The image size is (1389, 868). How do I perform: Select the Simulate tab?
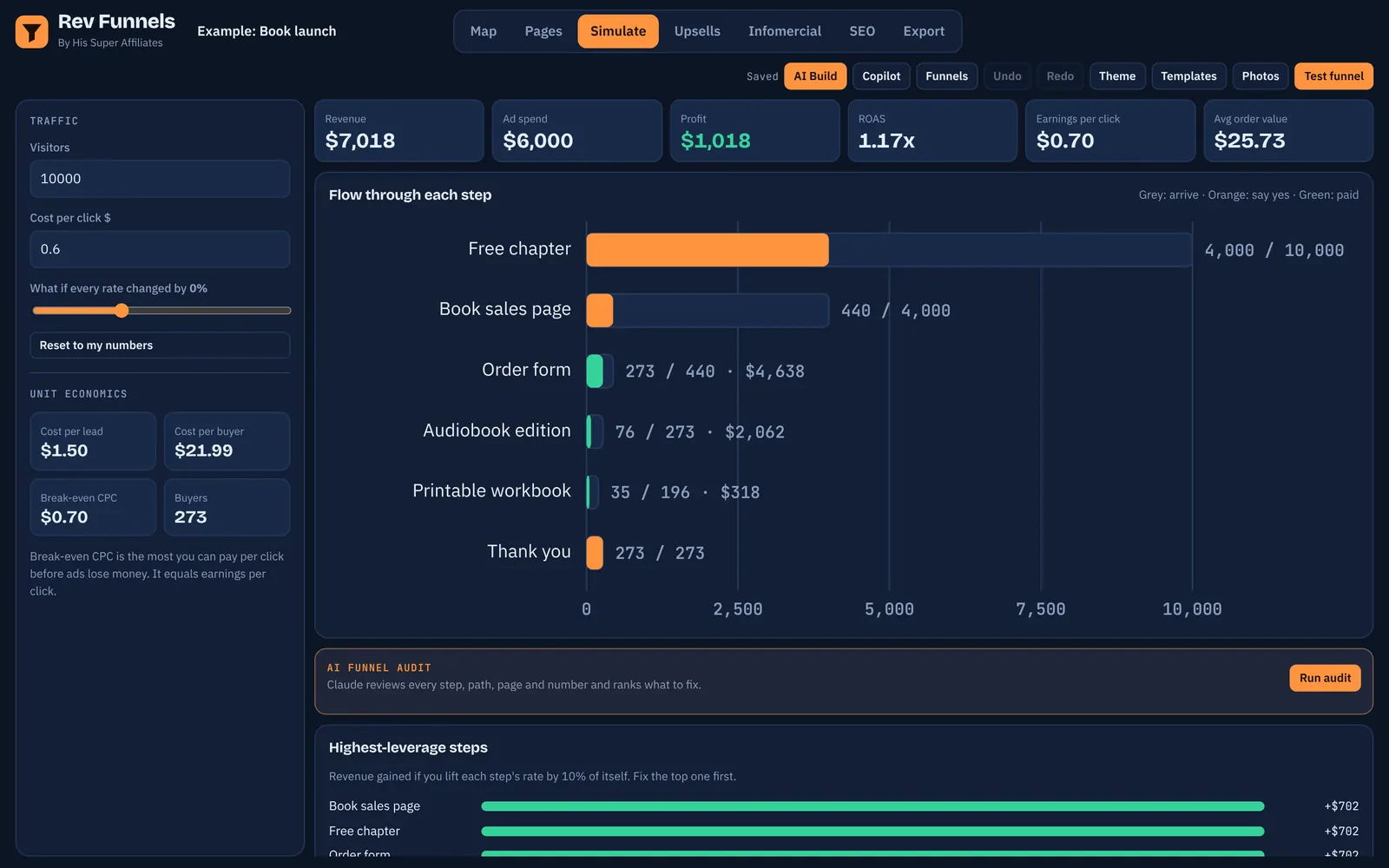click(618, 31)
